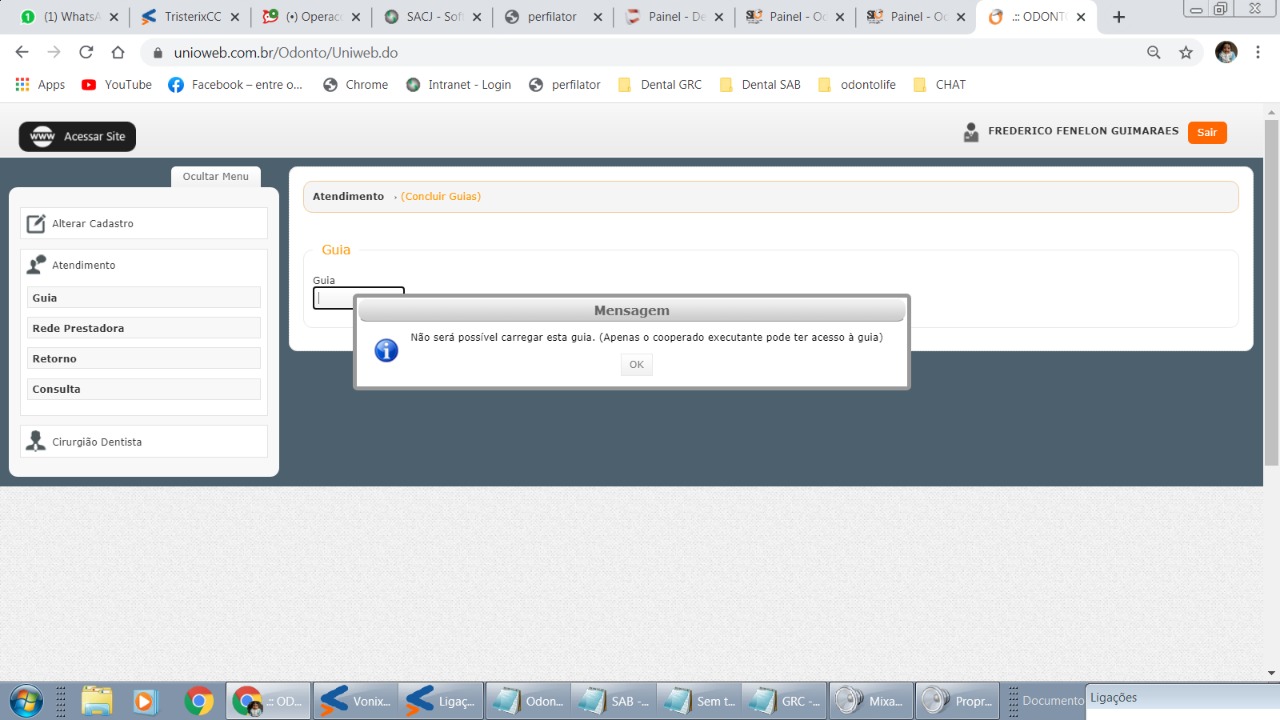Click the page vertical scrollbar

(x=1271, y=300)
